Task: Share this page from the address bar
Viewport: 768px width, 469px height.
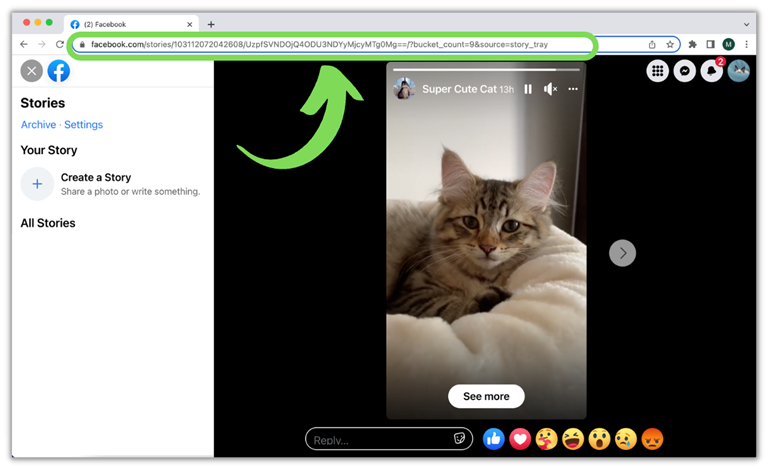Action: (x=652, y=45)
